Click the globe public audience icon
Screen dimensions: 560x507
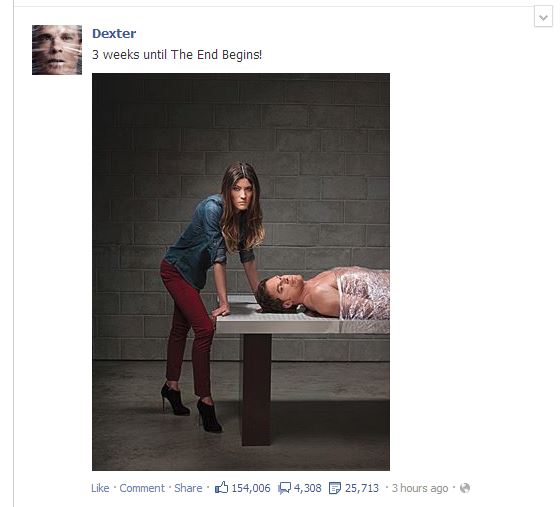[465, 488]
